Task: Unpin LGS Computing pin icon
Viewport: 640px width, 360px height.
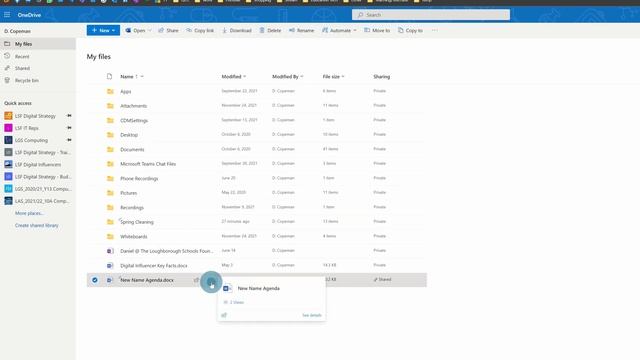Action: (x=69, y=140)
